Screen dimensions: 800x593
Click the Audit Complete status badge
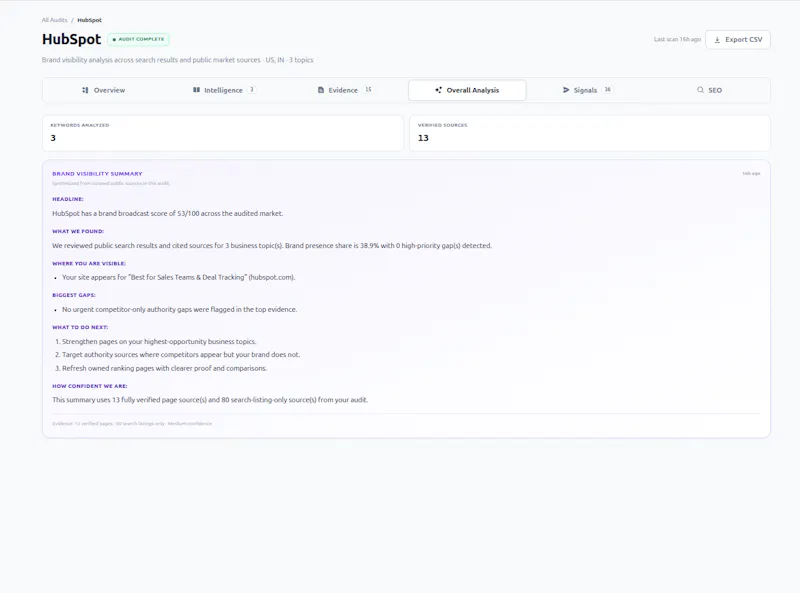coord(138,39)
